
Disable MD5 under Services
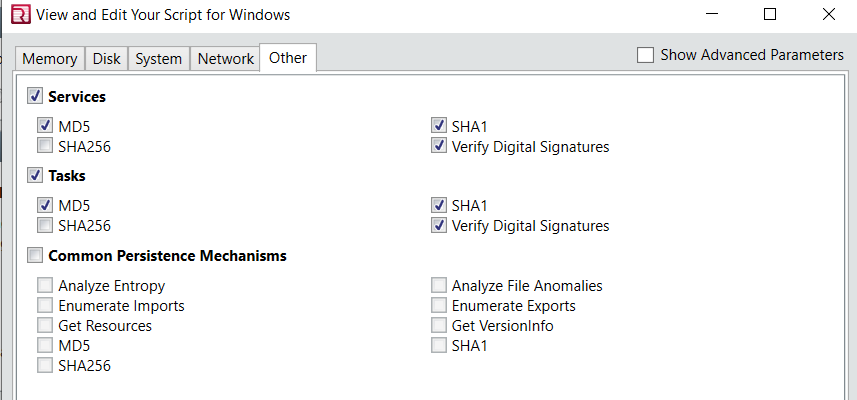(45, 126)
